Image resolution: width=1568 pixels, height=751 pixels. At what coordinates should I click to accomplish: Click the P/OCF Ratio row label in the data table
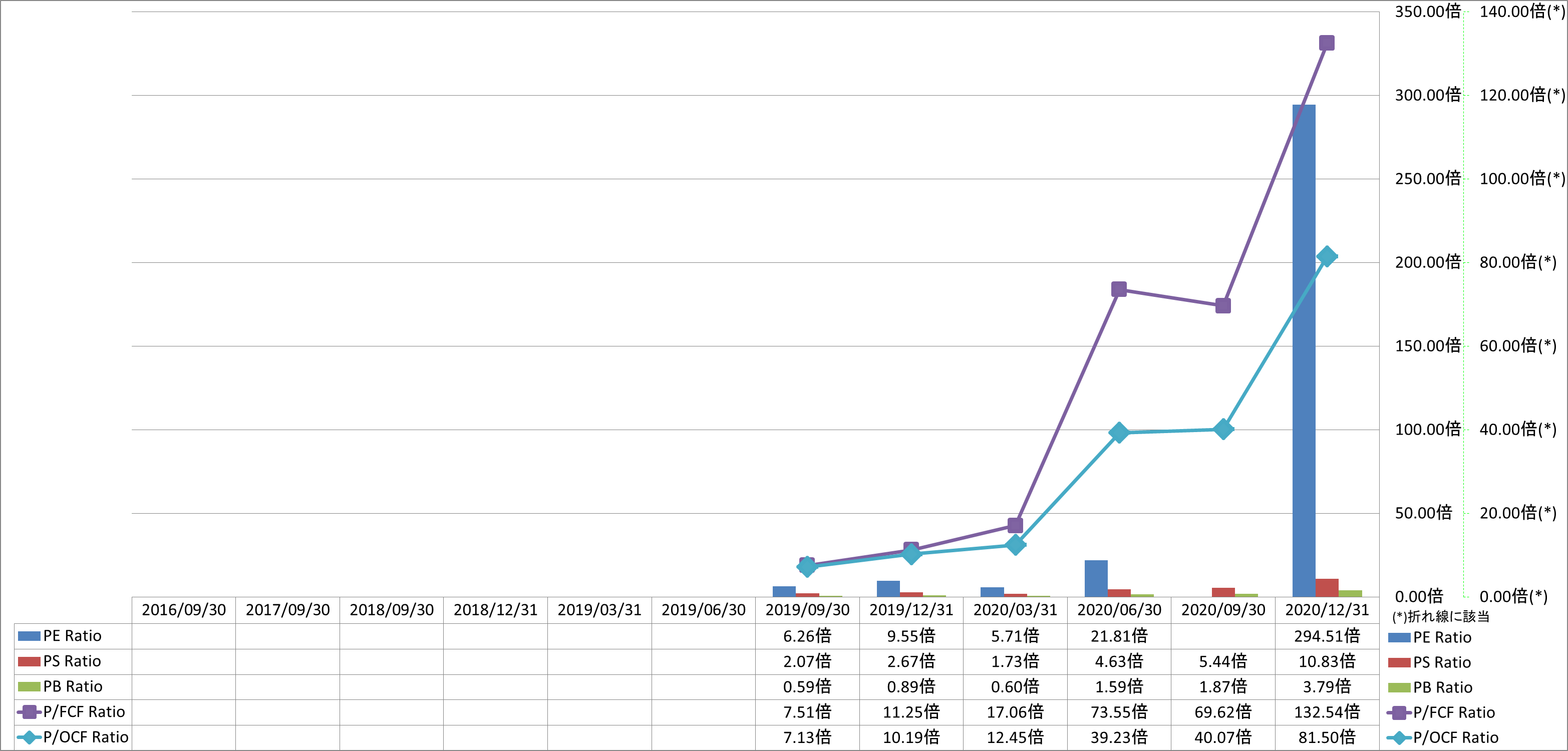pos(86,737)
